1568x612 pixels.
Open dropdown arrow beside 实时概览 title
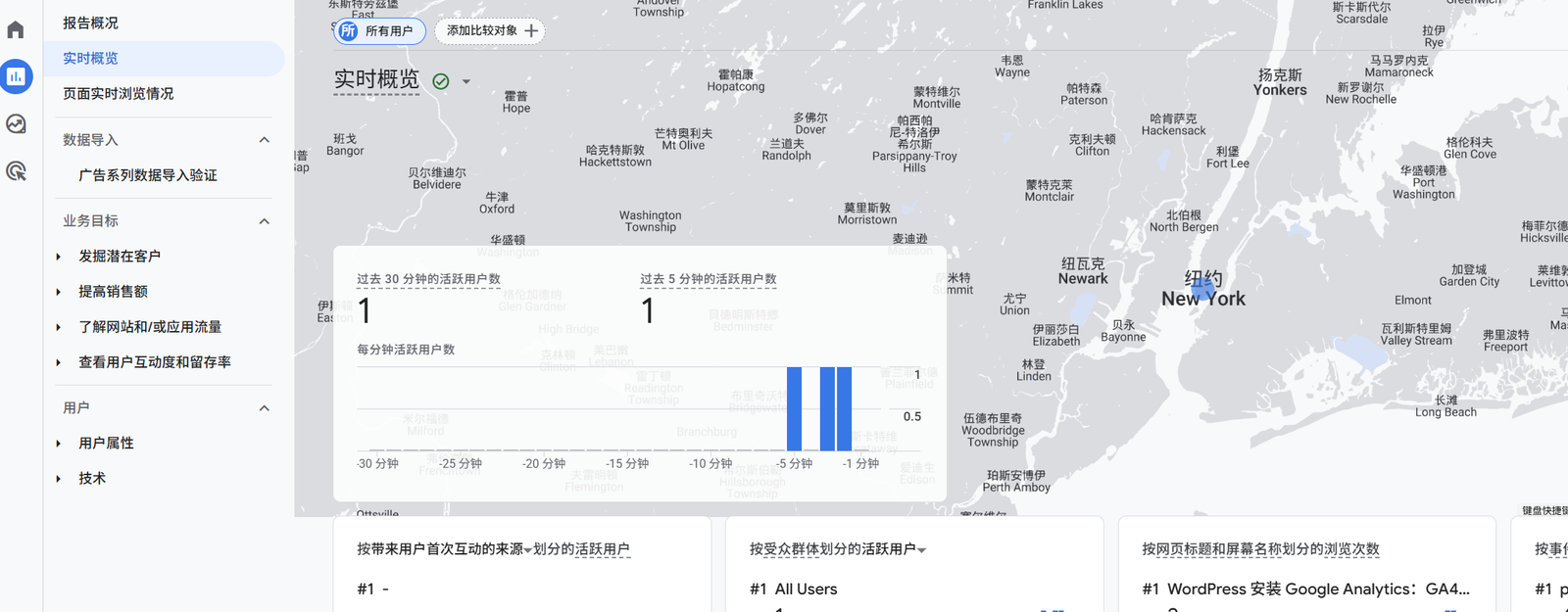(x=466, y=81)
